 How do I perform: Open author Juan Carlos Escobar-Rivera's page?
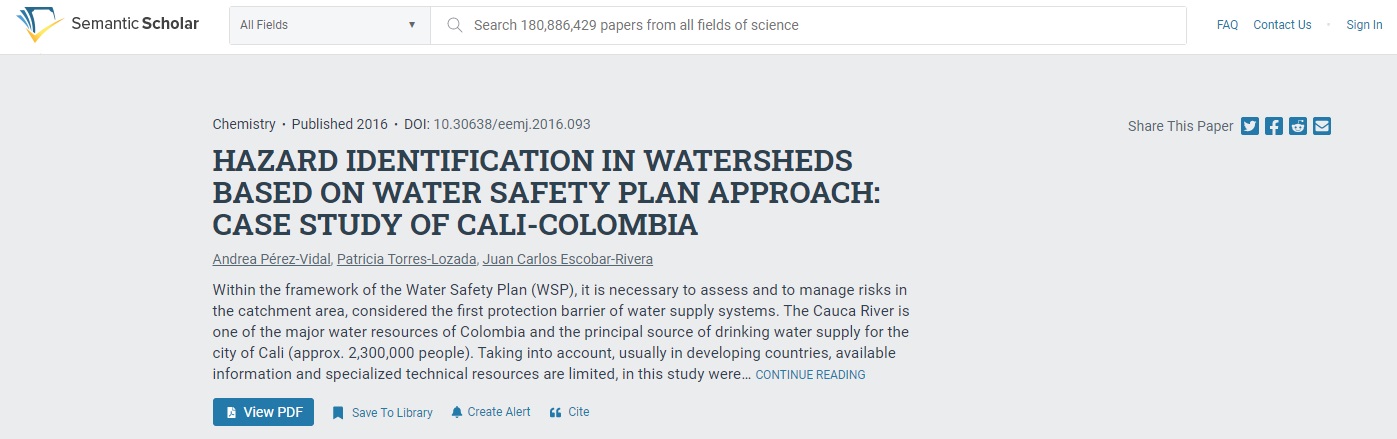567,260
